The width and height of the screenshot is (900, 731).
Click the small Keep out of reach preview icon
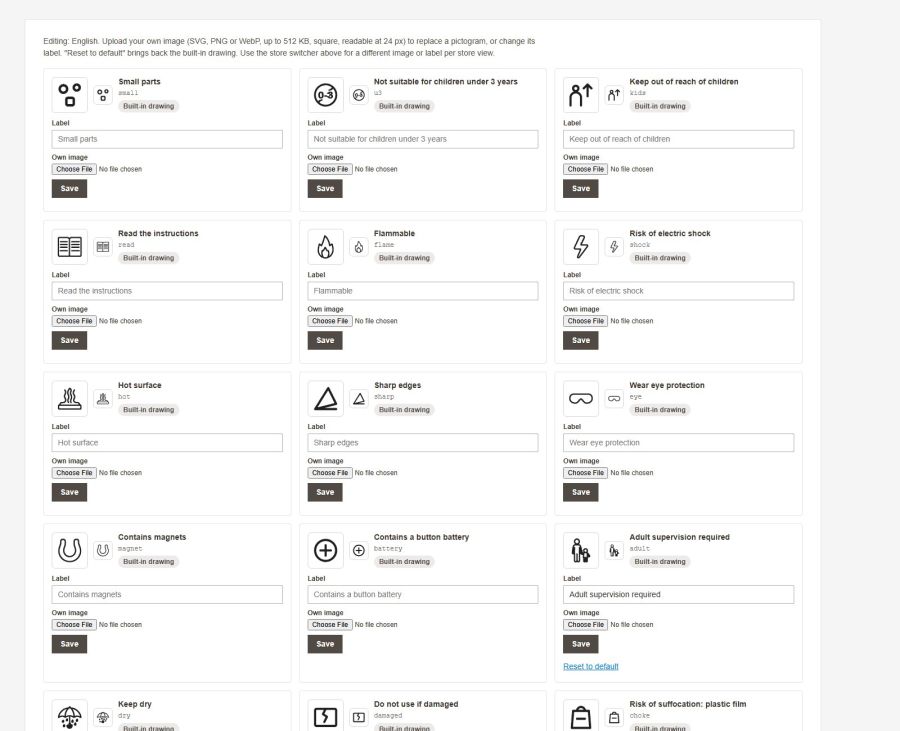point(614,95)
